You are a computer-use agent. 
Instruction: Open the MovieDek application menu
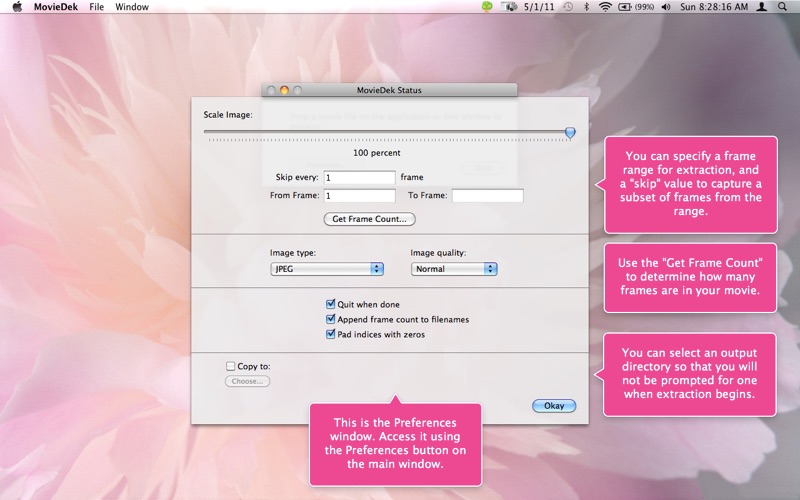point(56,7)
